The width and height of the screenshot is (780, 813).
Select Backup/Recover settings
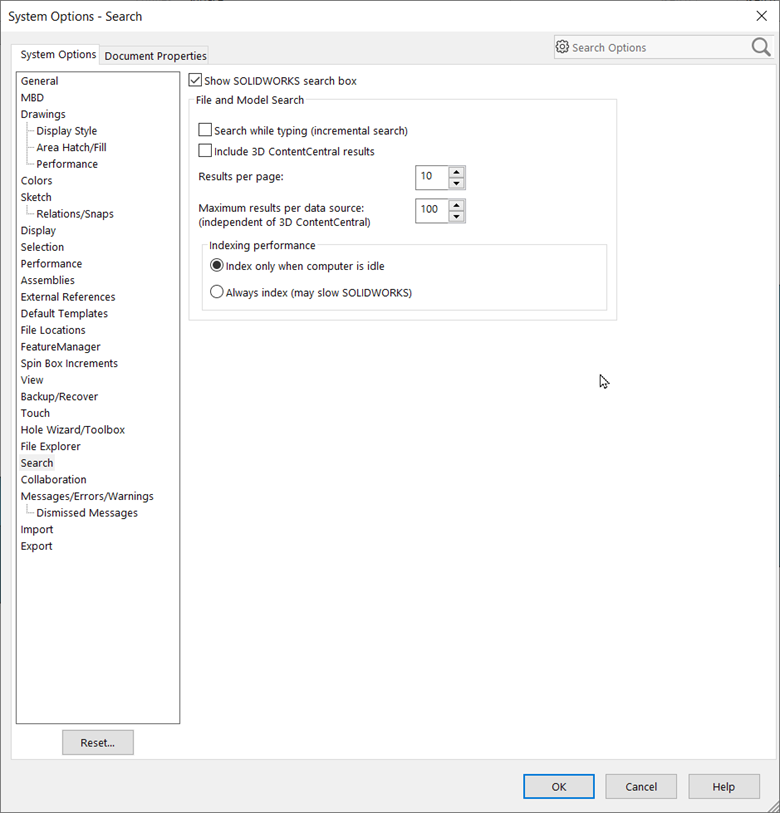[x=59, y=396]
